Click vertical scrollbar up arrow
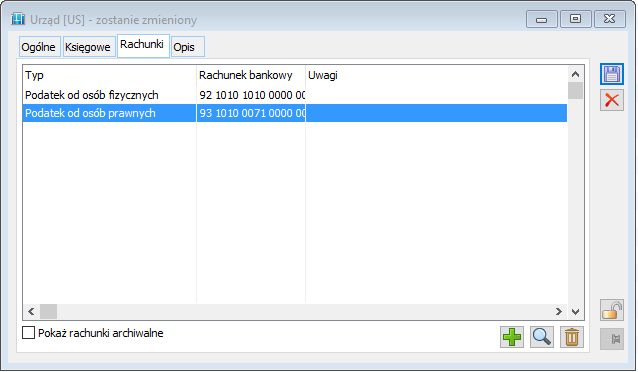This screenshot has width=638, height=372. pos(575,74)
